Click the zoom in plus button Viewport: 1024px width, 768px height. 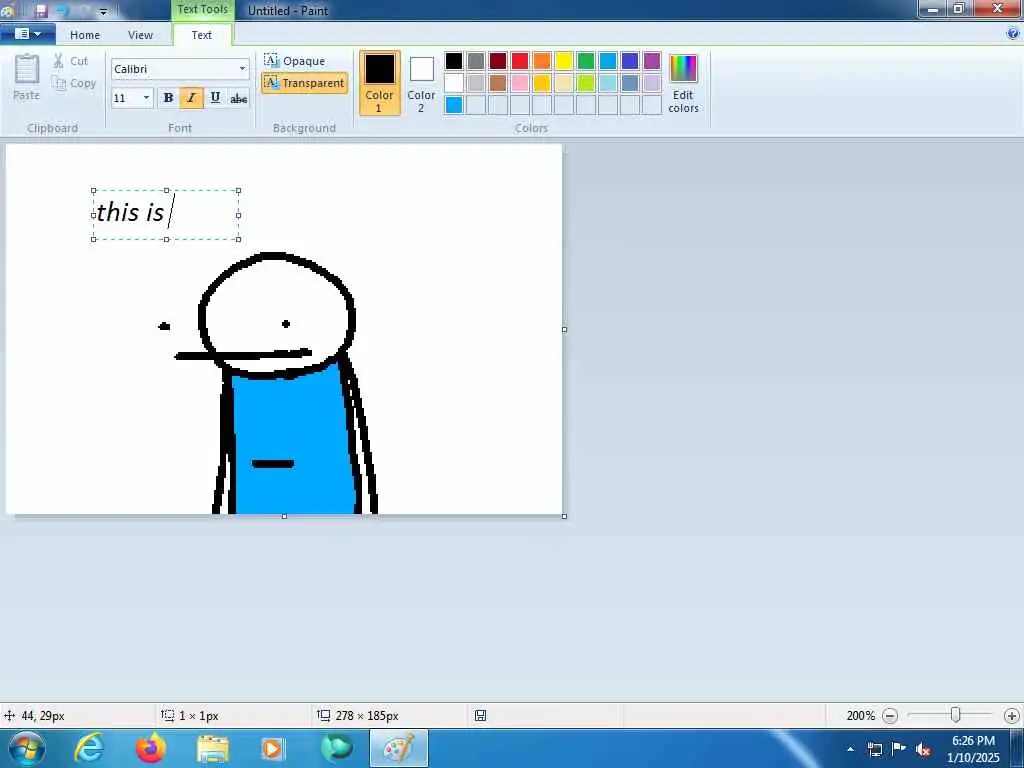1012,716
